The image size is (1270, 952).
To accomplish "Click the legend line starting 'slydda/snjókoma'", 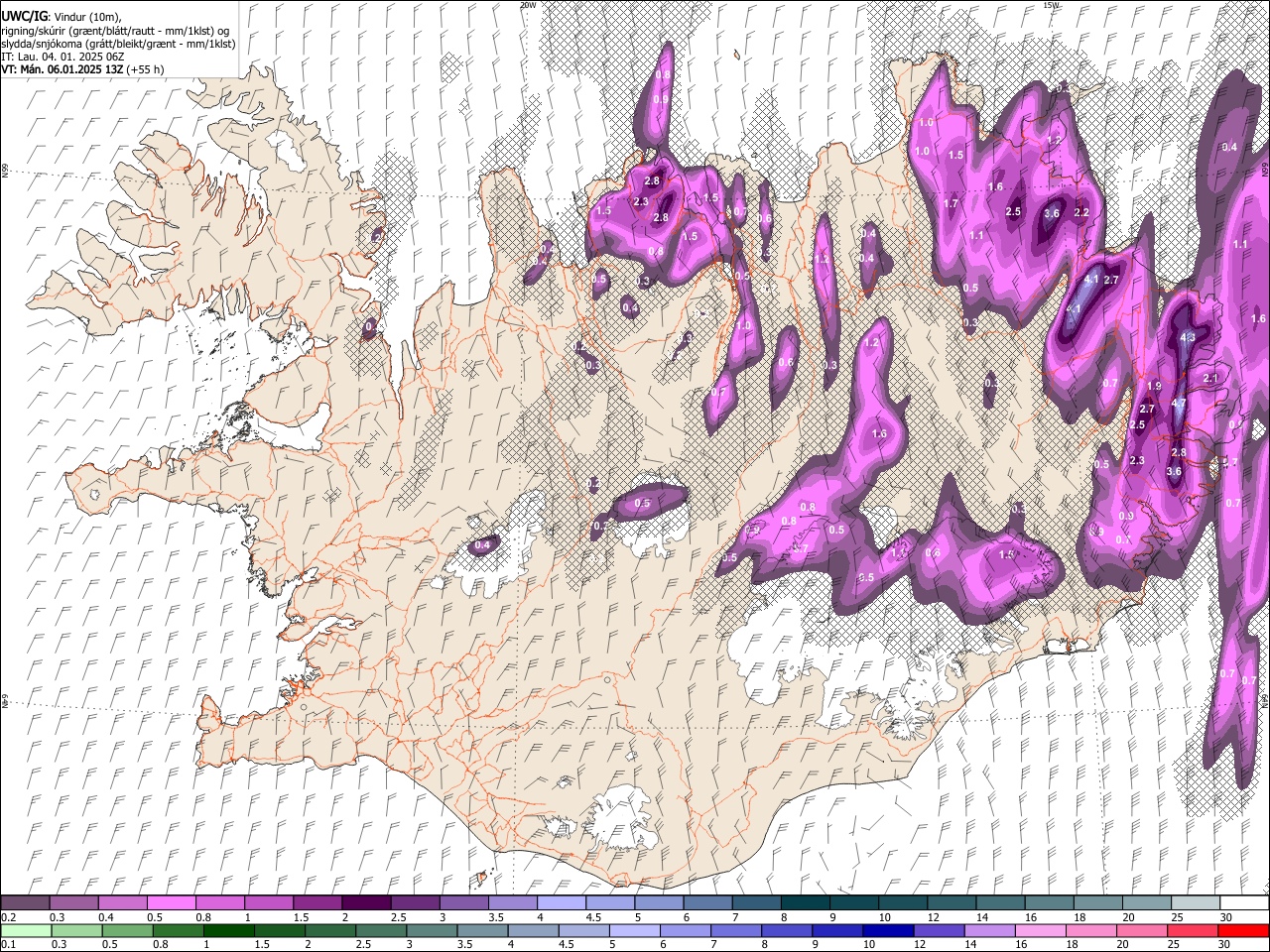I will pyautogui.click(x=118, y=44).
